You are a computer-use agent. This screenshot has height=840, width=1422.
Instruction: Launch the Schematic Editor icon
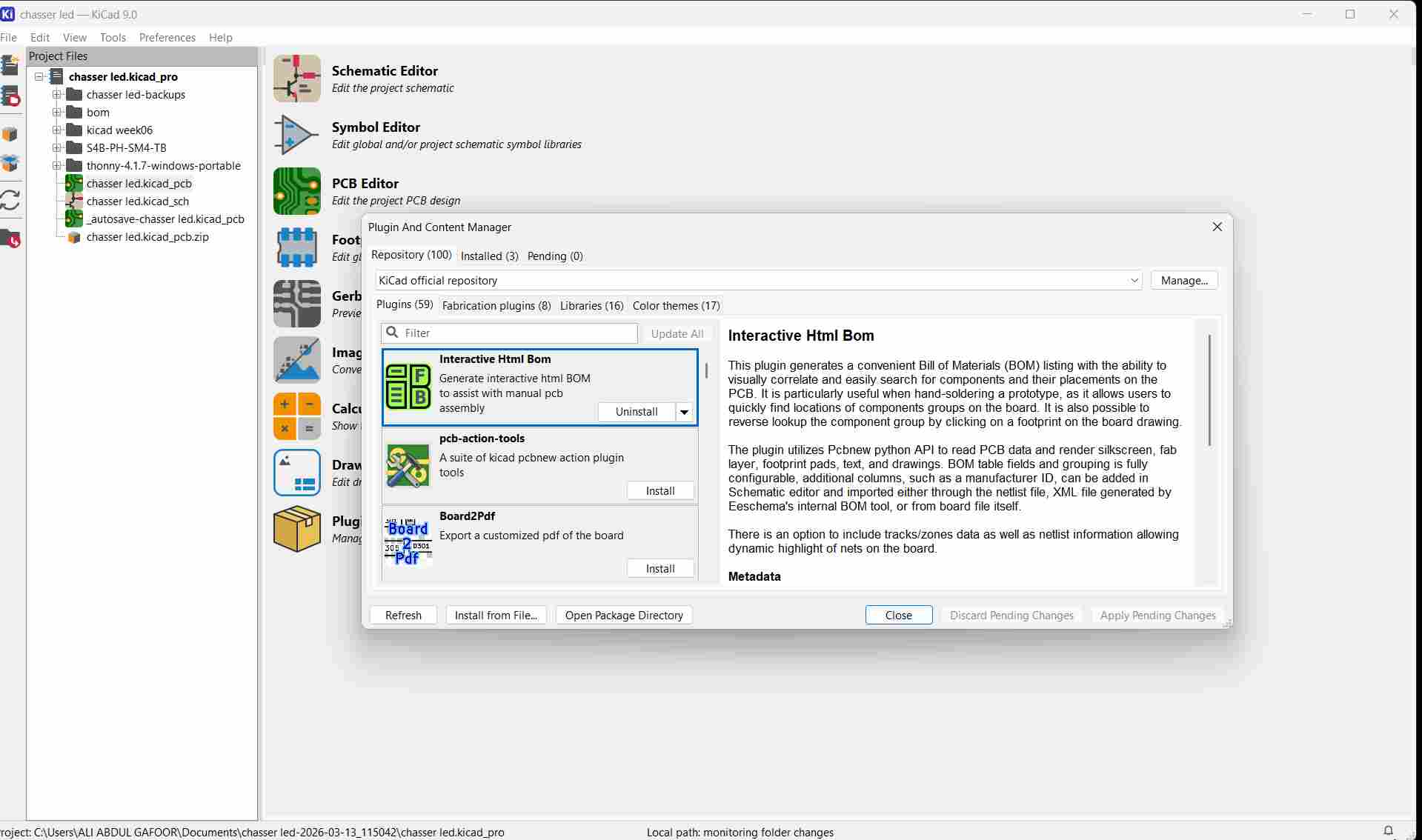(297, 79)
